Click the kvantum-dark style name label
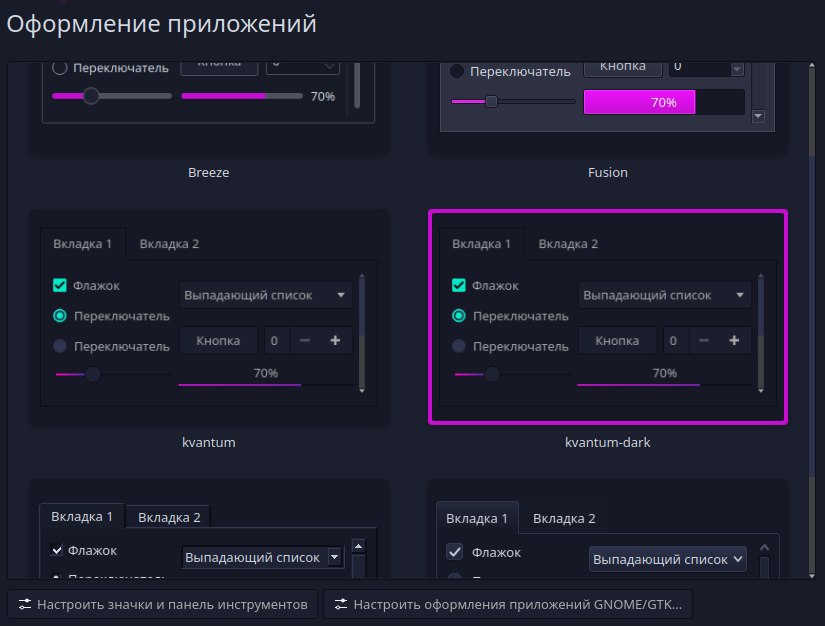Screen dimensions: 825x626 point(608,442)
